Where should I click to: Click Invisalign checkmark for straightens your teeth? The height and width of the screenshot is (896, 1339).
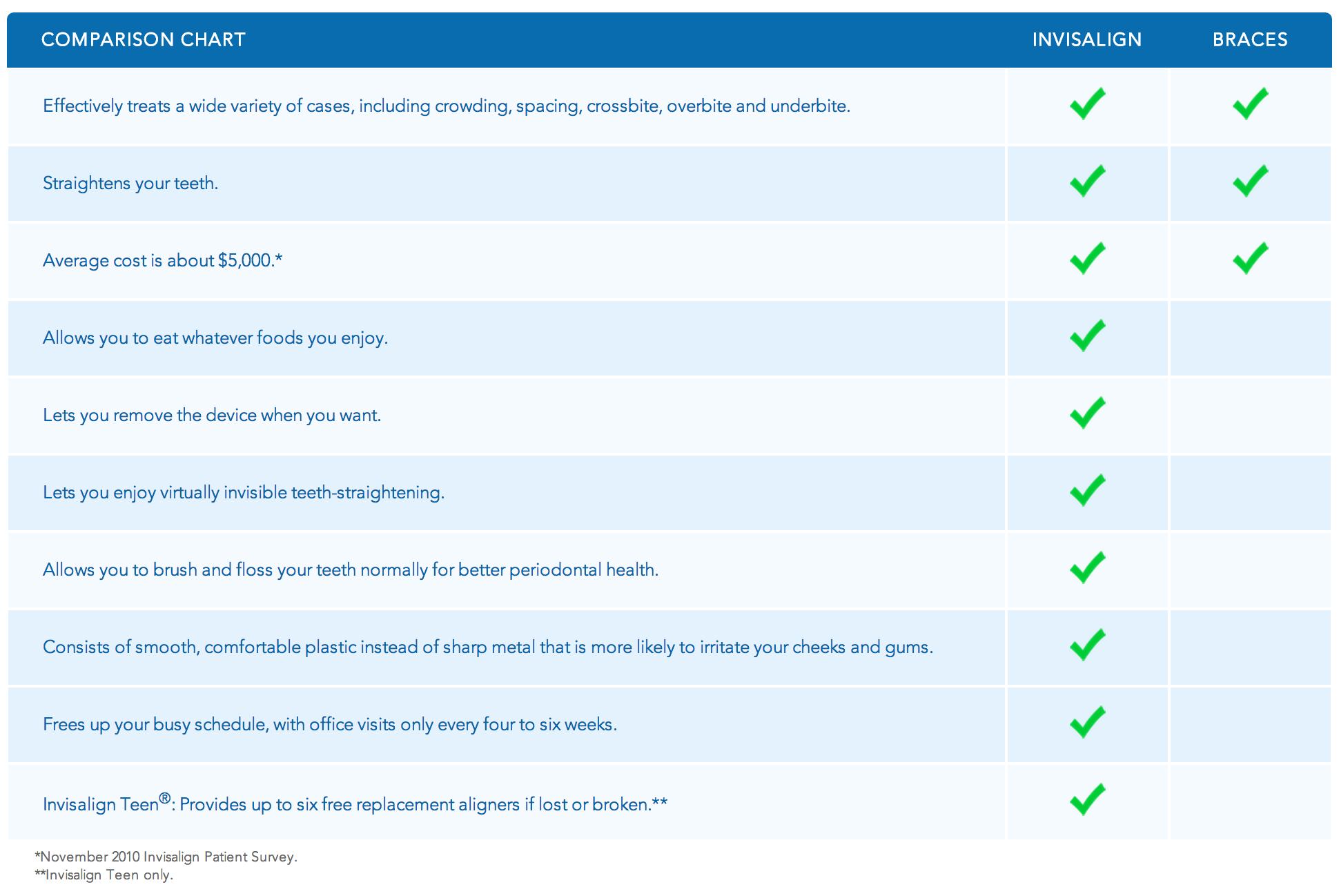pyautogui.click(x=1087, y=182)
